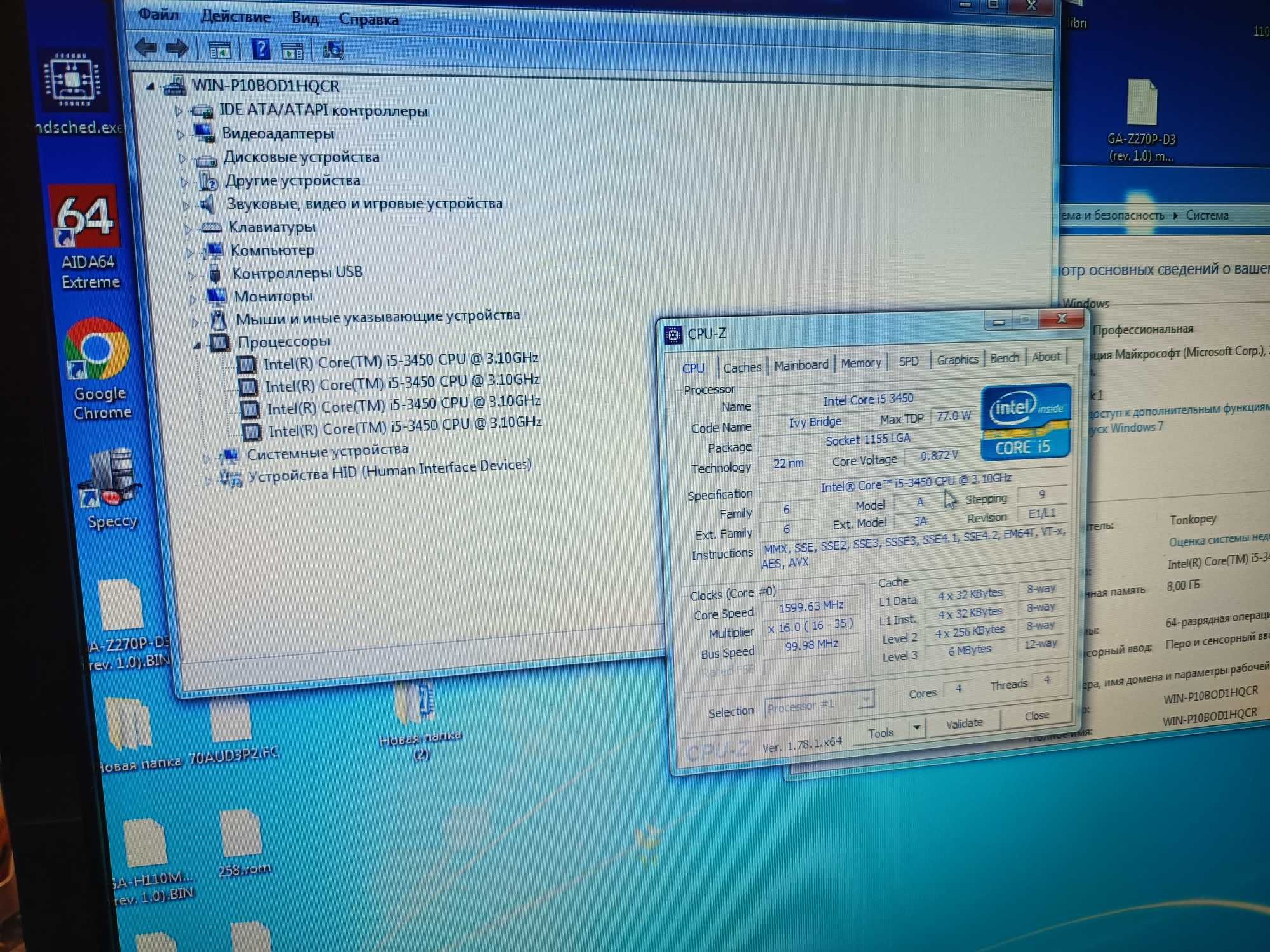Select the 70AUD3P2.FC file icon

pyautogui.click(x=232, y=730)
